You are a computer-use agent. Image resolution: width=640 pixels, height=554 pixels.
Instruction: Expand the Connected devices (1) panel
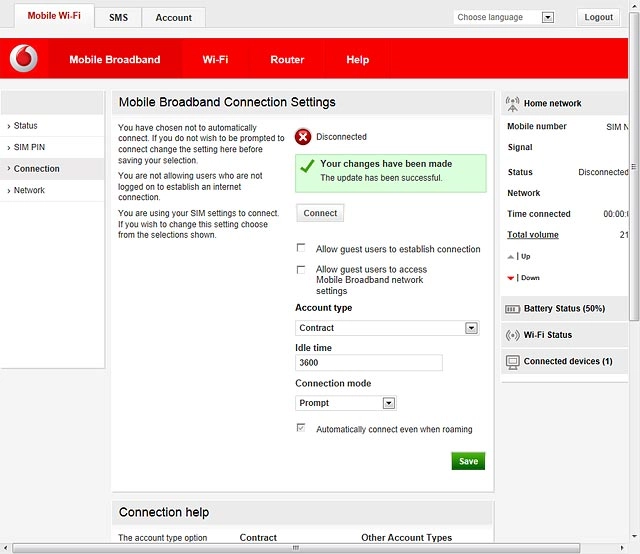(564, 362)
